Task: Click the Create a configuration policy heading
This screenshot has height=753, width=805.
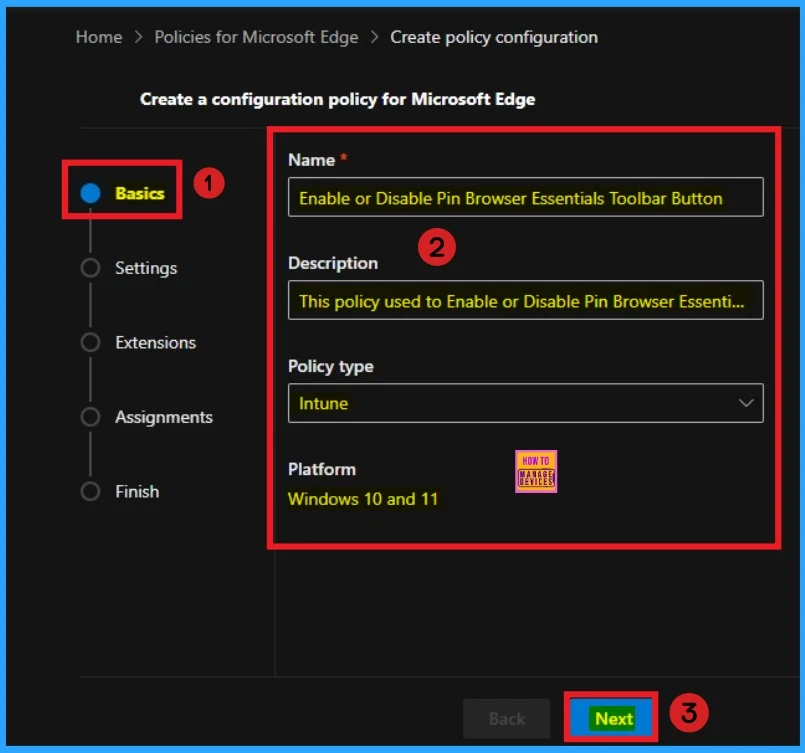Action: [337, 99]
